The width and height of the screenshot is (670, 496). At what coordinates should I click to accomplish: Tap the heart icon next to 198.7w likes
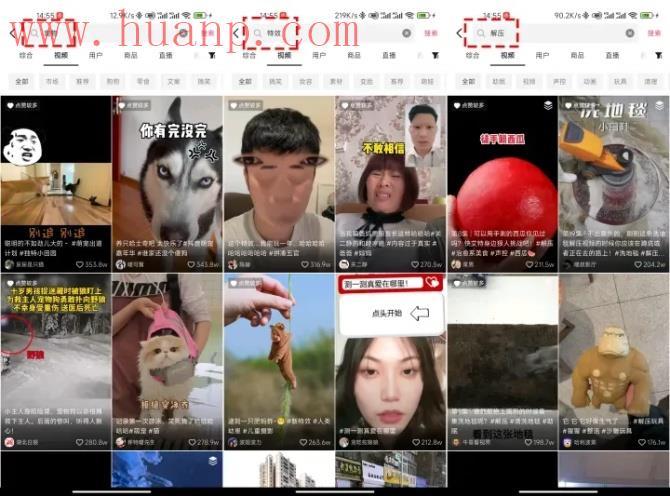[x=529, y=442]
